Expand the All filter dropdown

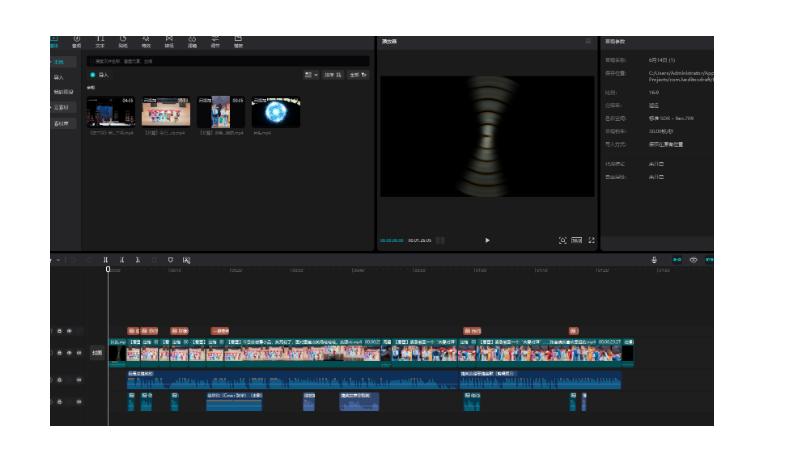pyautogui.click(x=357, y=75)
